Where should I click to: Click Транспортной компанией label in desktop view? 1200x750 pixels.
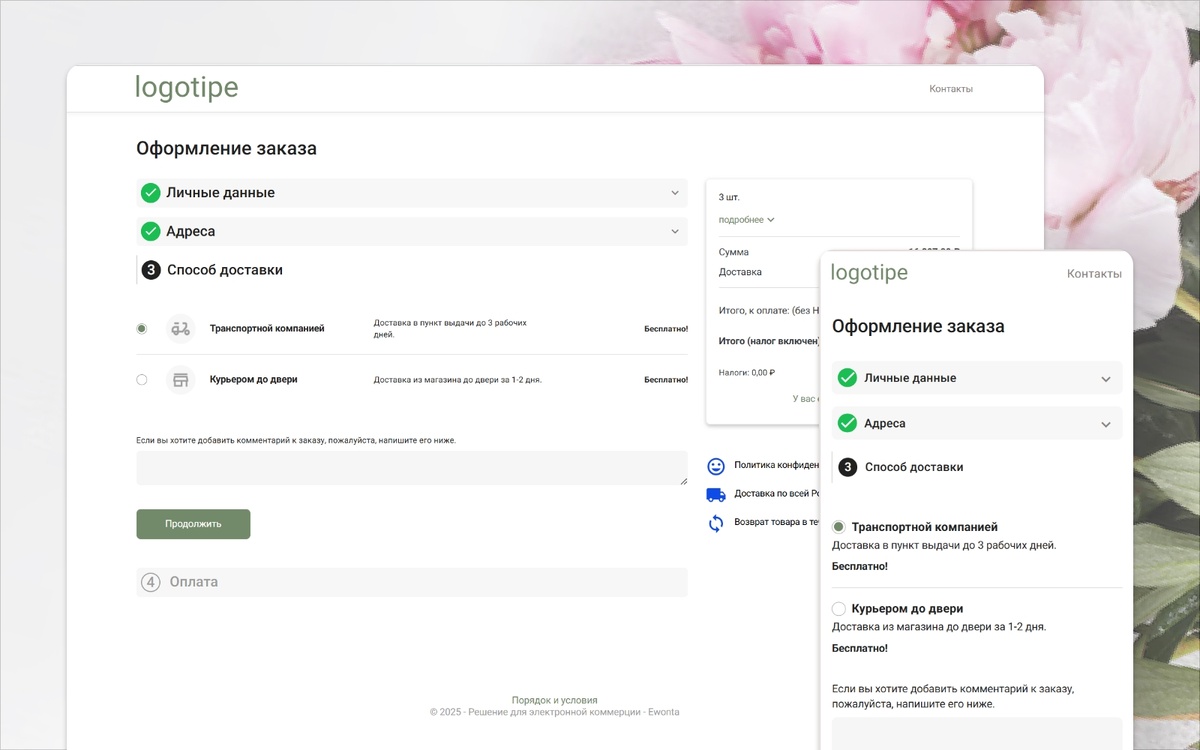coord(267,328)
